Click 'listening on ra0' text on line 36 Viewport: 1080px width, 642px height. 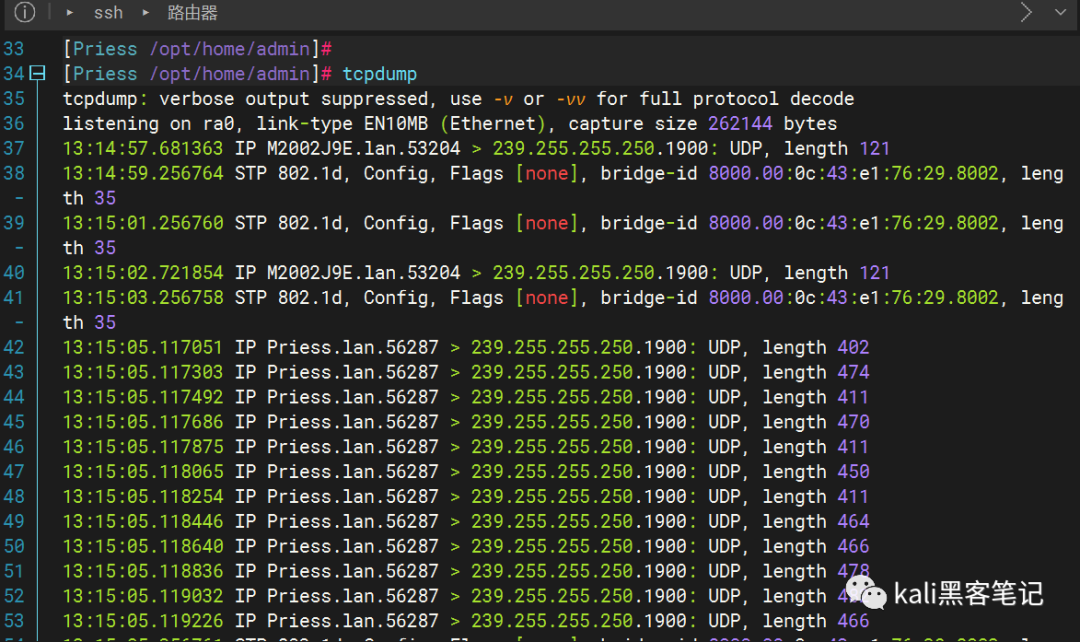coord(148,123)
